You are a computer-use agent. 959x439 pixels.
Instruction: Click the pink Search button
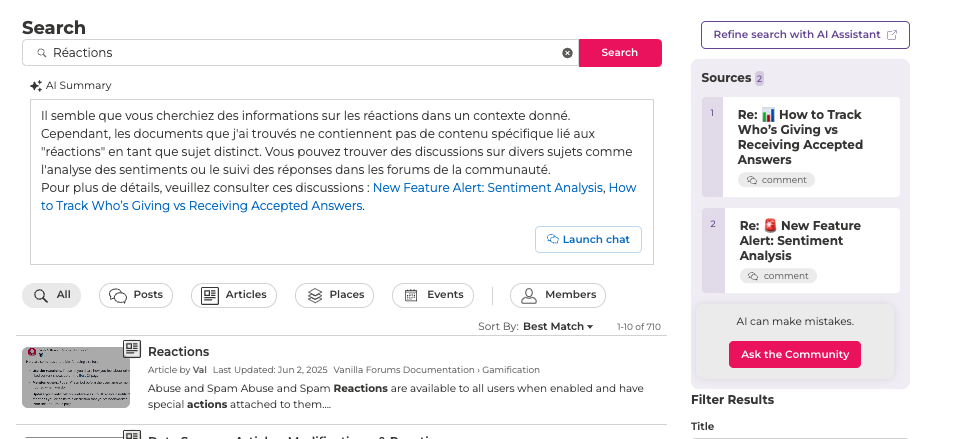tap(620, 53)
